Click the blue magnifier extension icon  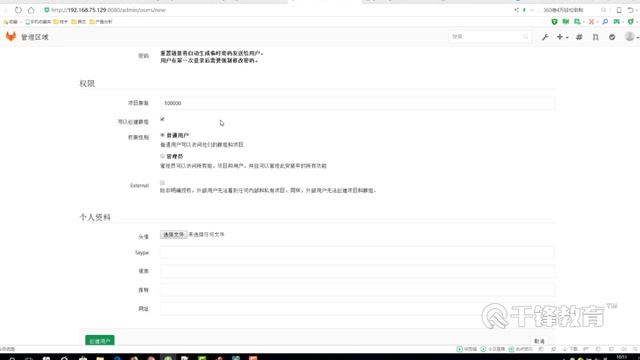click(605, 22)
